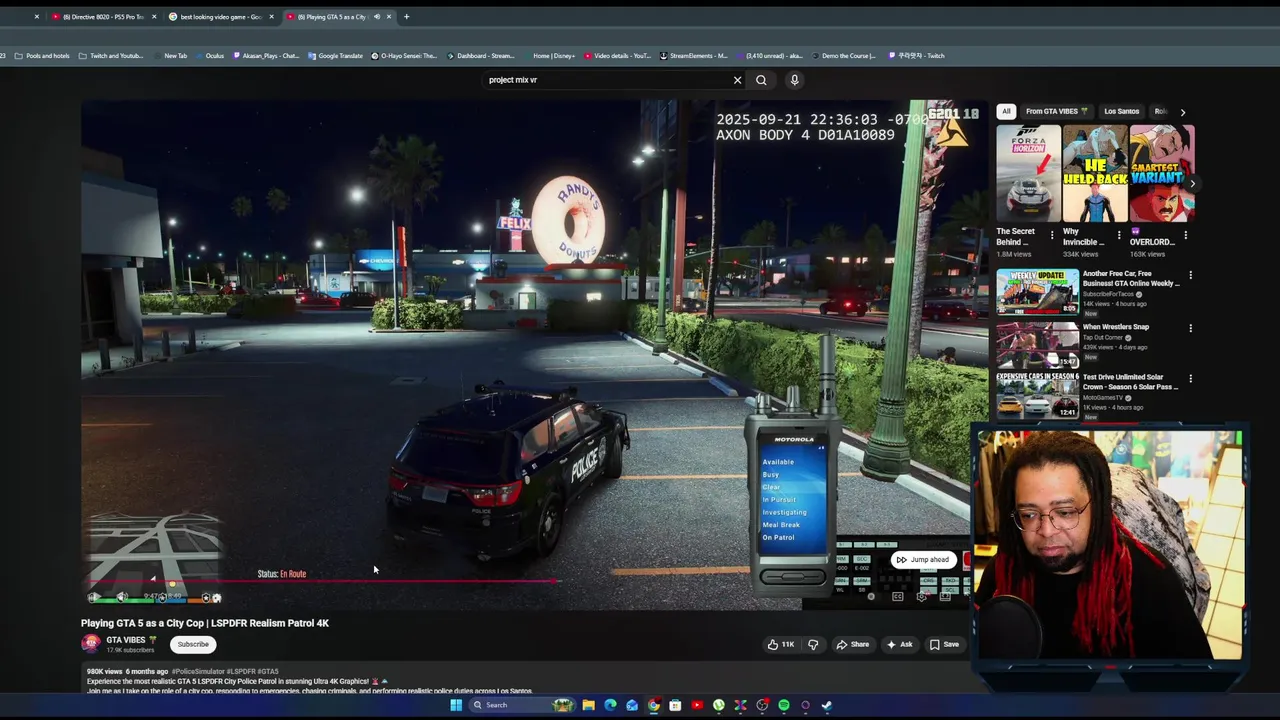Image resolution: width=1280 pixels, height=720 pixels.
Task: Start voice search with the microphone icon
Action: 794,80
